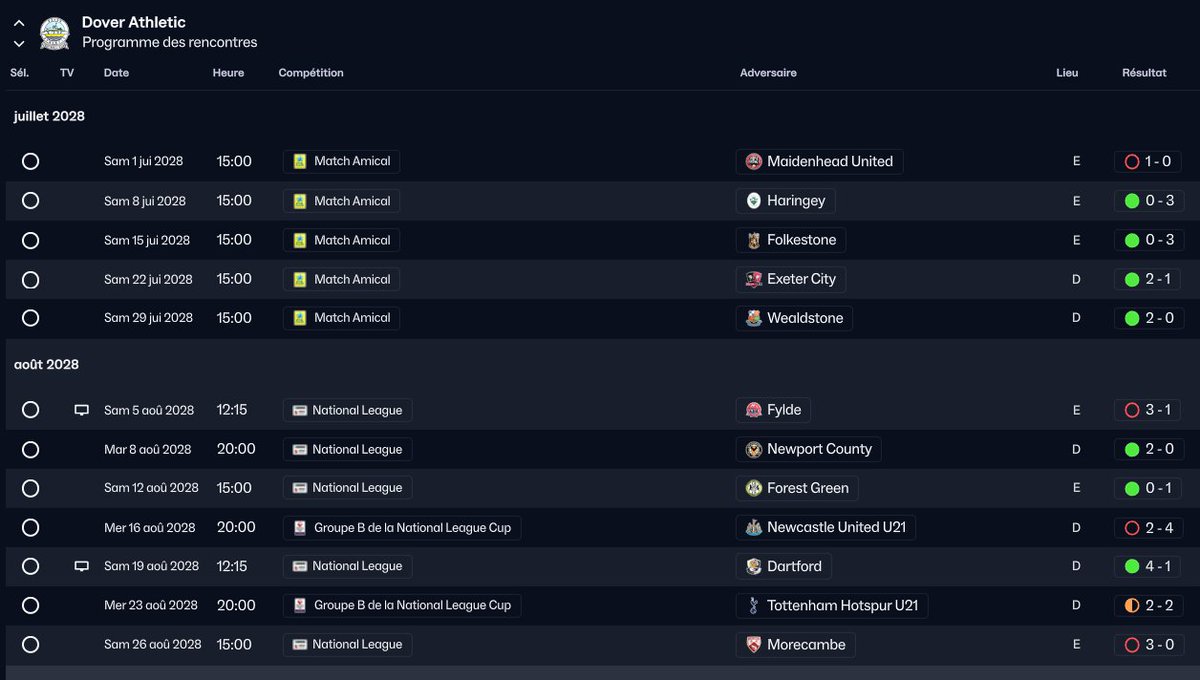This screenshot has height=680, width=1200.
Task: Sort by the Lieu column header
Action: tap(1067, 73)
